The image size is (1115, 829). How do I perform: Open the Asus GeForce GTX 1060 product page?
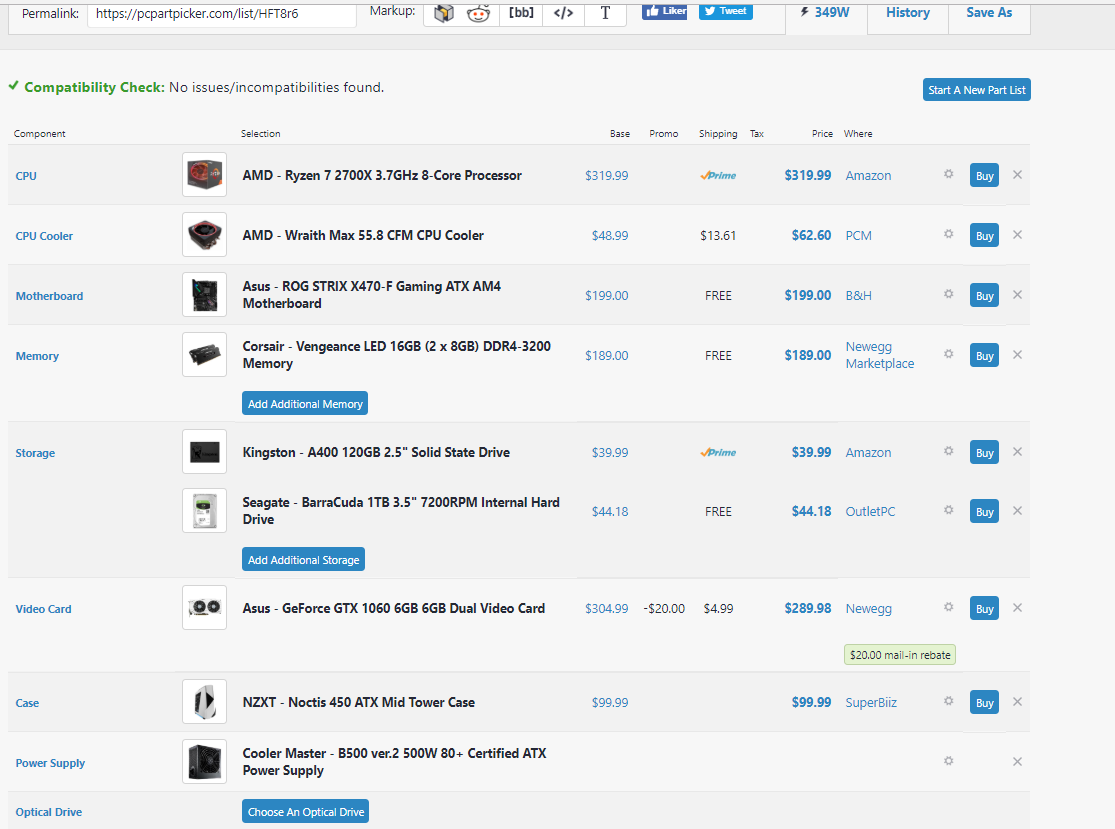(x=393, y=609)
